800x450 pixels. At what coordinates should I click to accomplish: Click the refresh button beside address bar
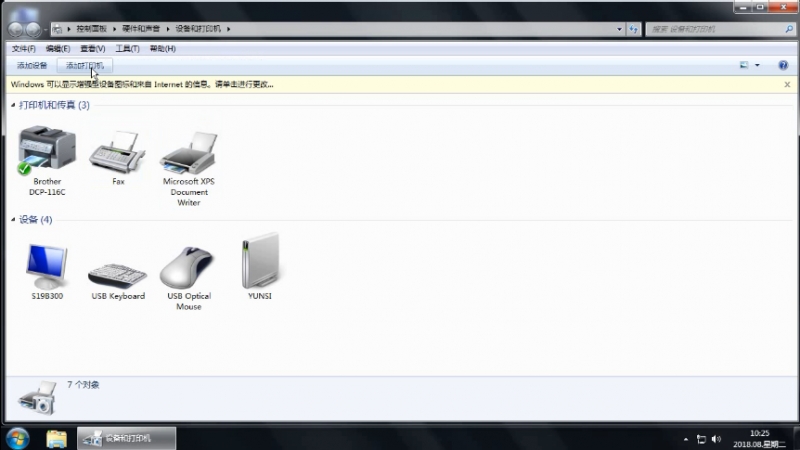click(634, 29)
